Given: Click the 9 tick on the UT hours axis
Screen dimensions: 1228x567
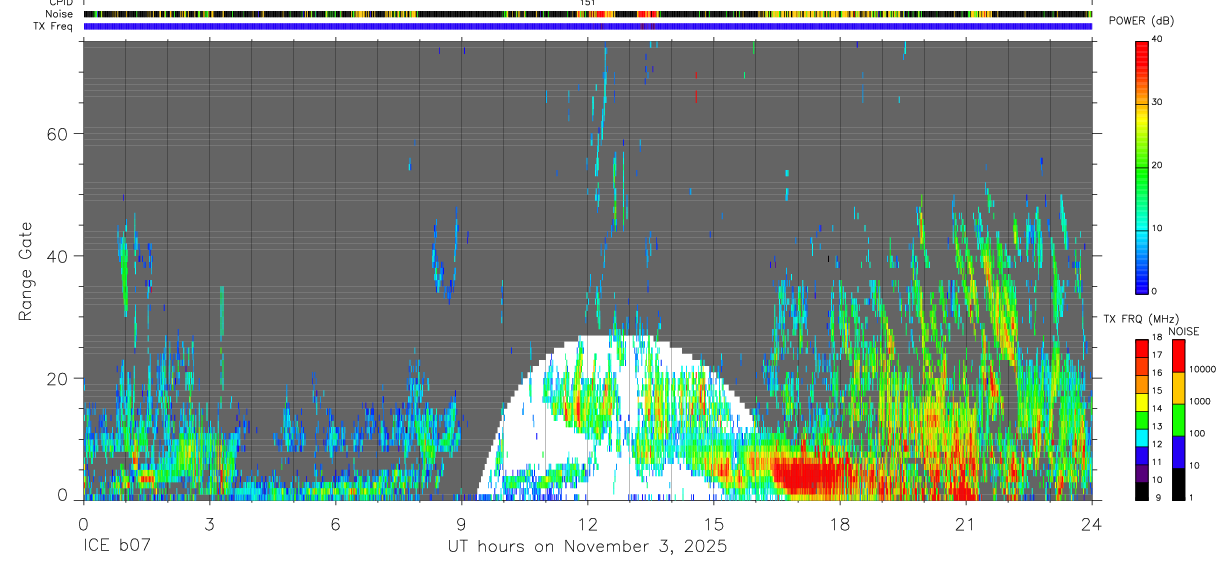Looking at the screenshot, I should tap(462, 523).
